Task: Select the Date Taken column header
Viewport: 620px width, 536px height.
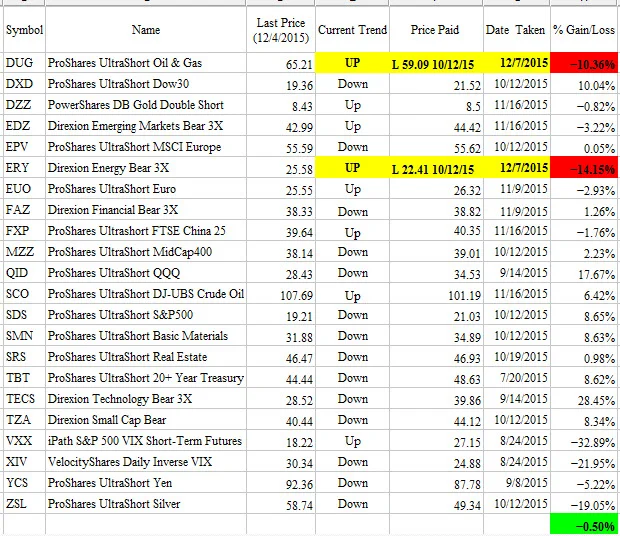Action: [515, 30]
